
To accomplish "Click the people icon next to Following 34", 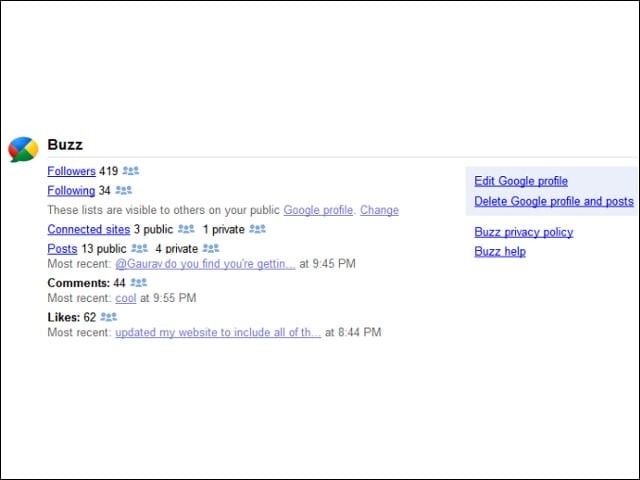I will (124, 190).
